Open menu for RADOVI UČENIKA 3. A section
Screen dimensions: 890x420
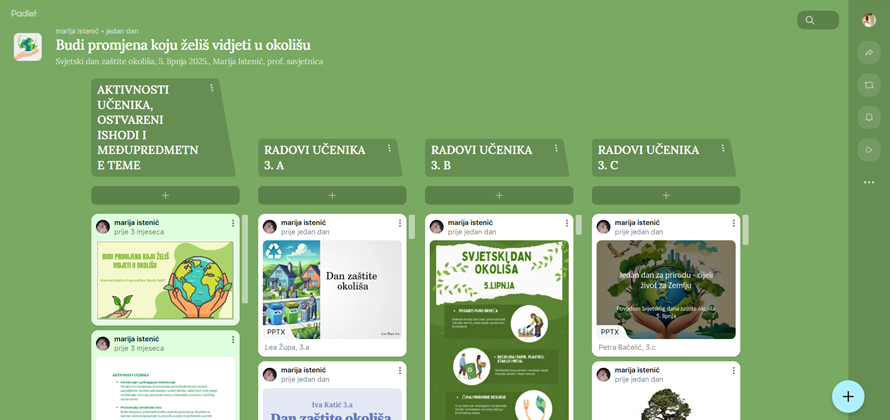(389, 149)
